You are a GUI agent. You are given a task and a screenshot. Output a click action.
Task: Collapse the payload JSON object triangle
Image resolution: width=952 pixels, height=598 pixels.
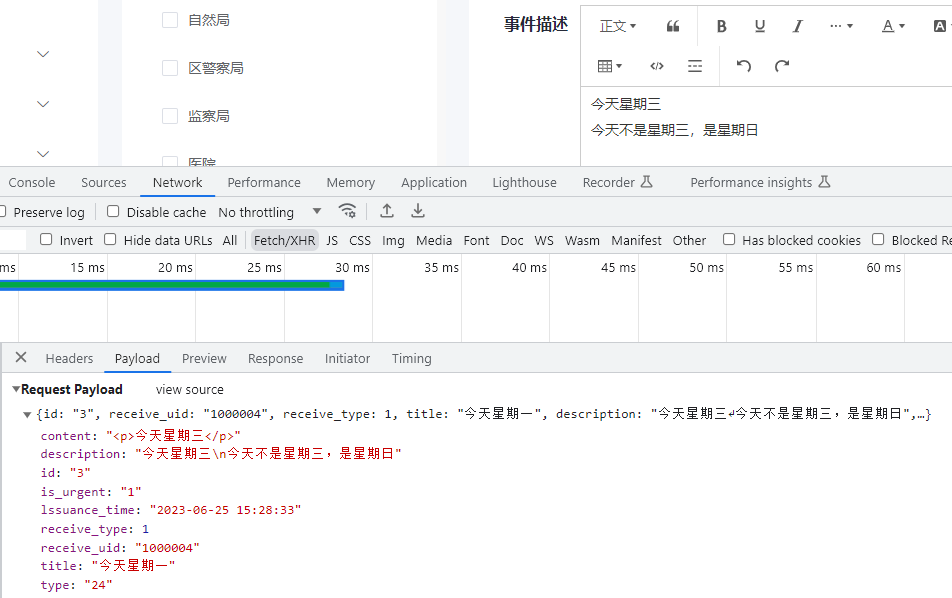pyautogui.click(x=27, y=415)
